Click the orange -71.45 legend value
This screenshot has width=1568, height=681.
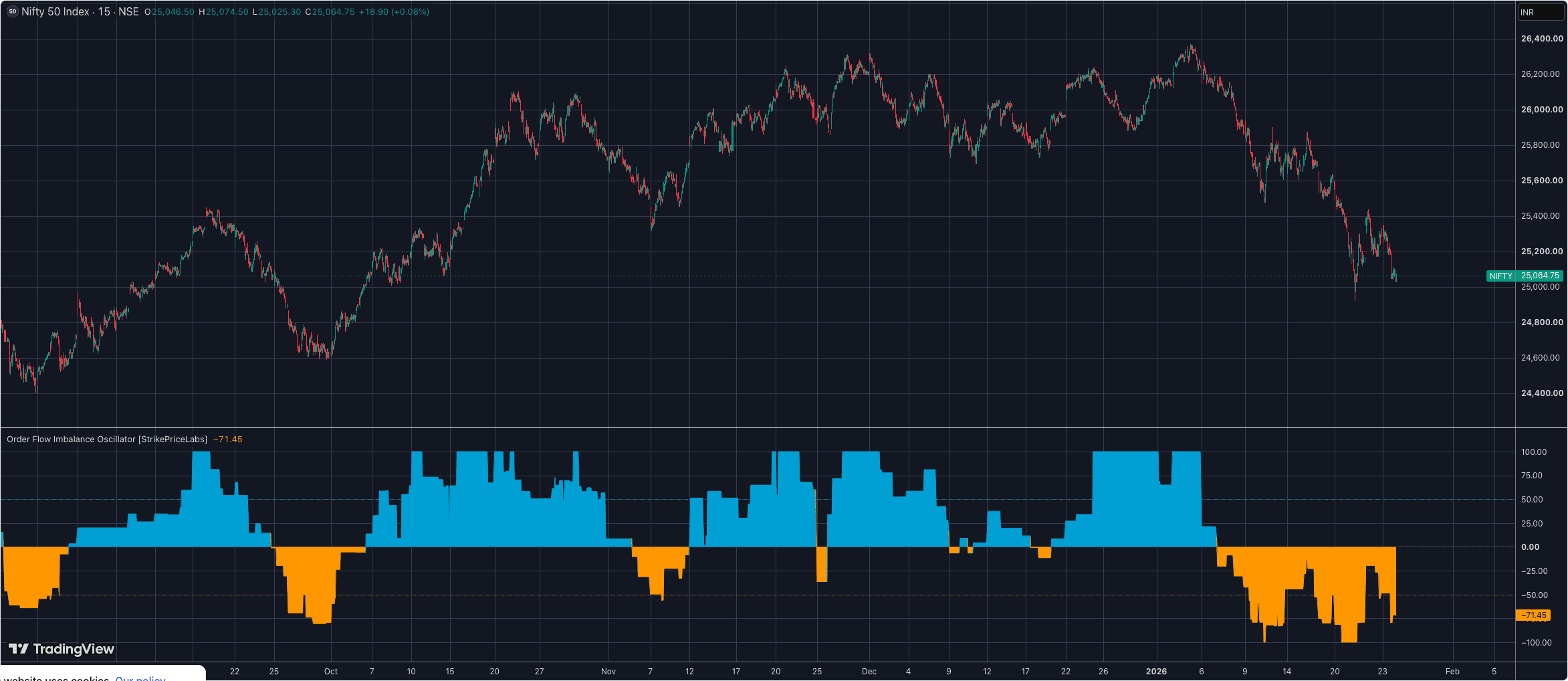[228, 440]
